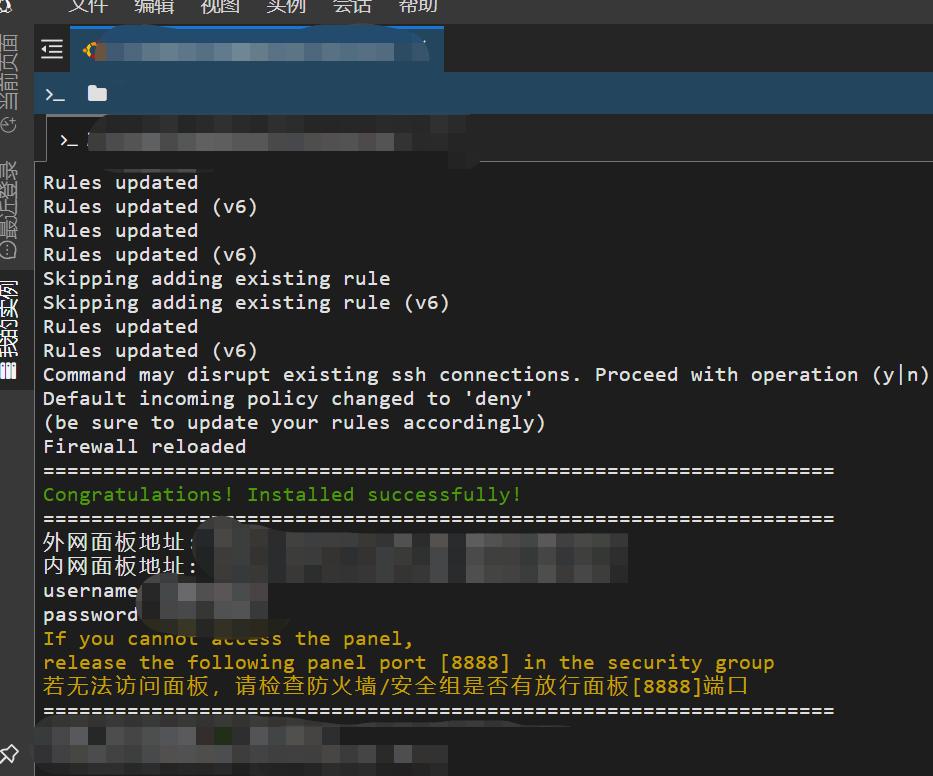Open the 会话 menu
This screenshot has height=776, width=933.
click(x=352, y=6)
